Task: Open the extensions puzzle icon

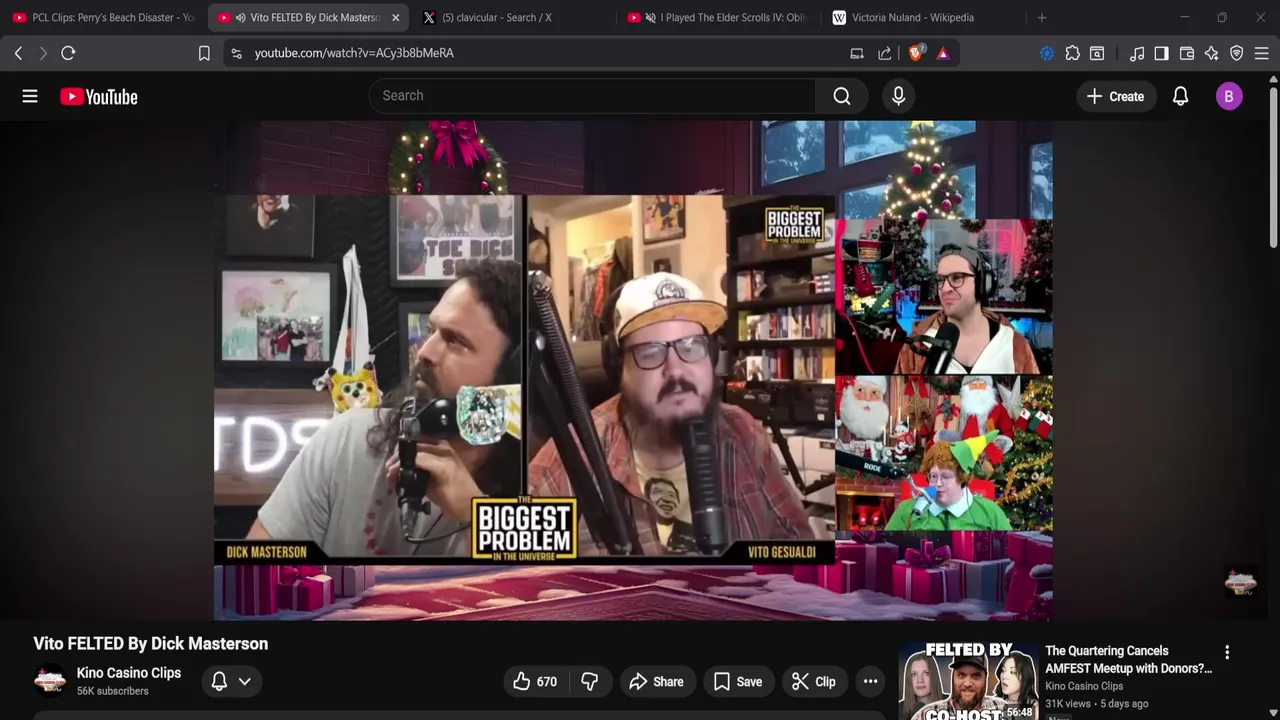Action: click(x=1072, y=53)
